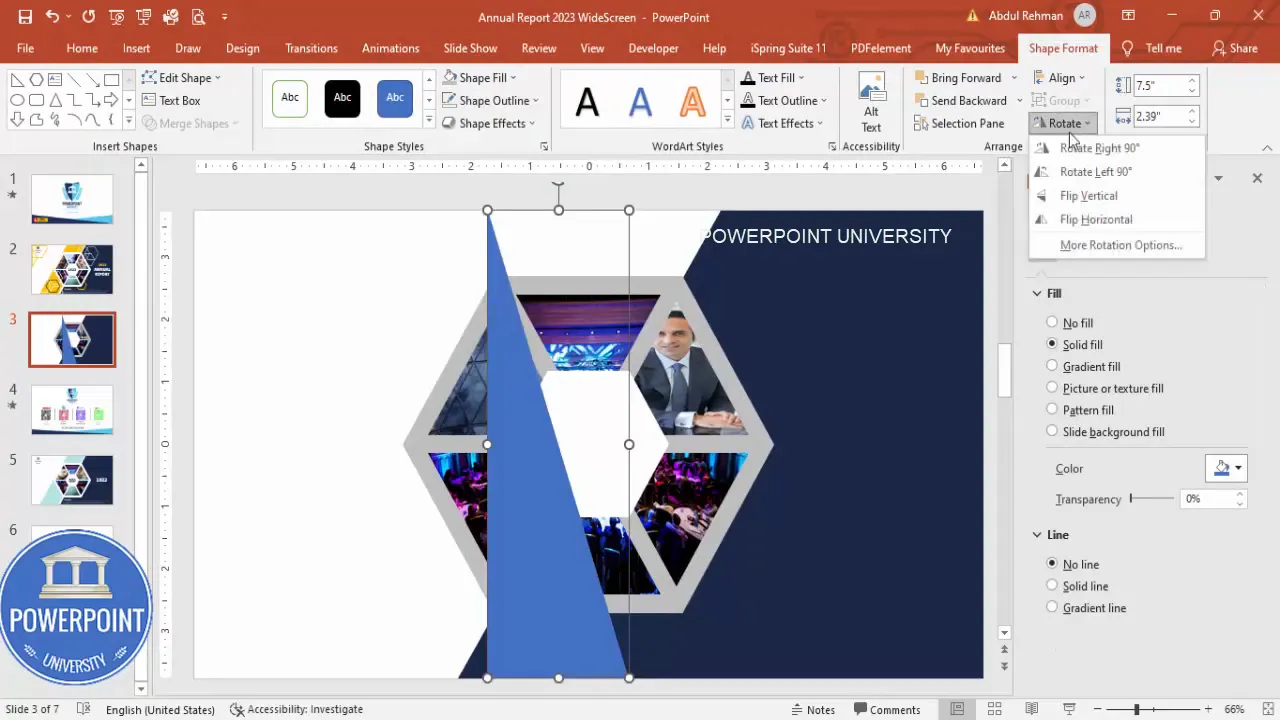Select Pattern fill radio button
Image resolution: width=1280 pixels, height=720 pixels.
[1052, 410]
